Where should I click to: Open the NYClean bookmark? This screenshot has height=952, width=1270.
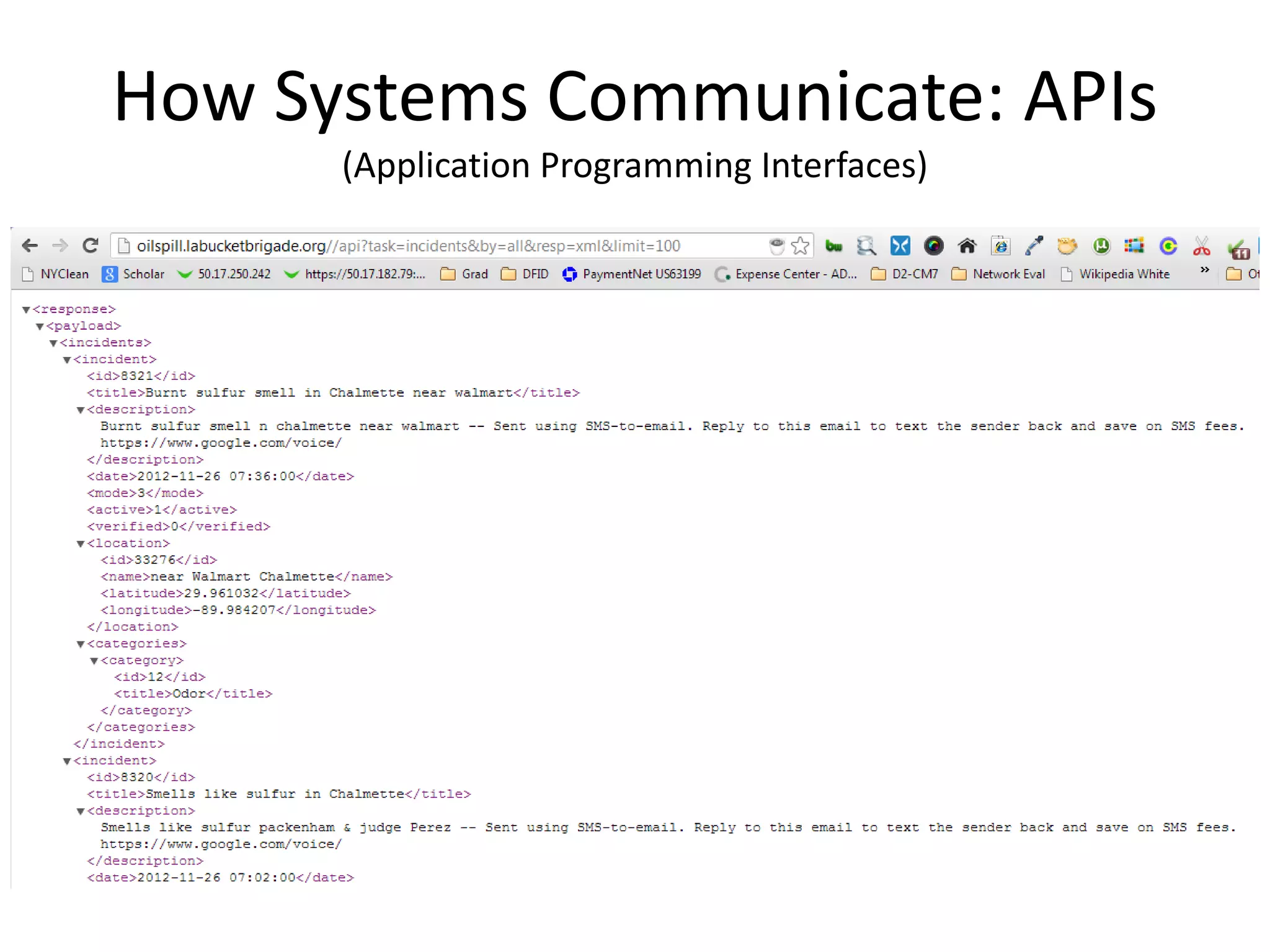tap(56, 274)
